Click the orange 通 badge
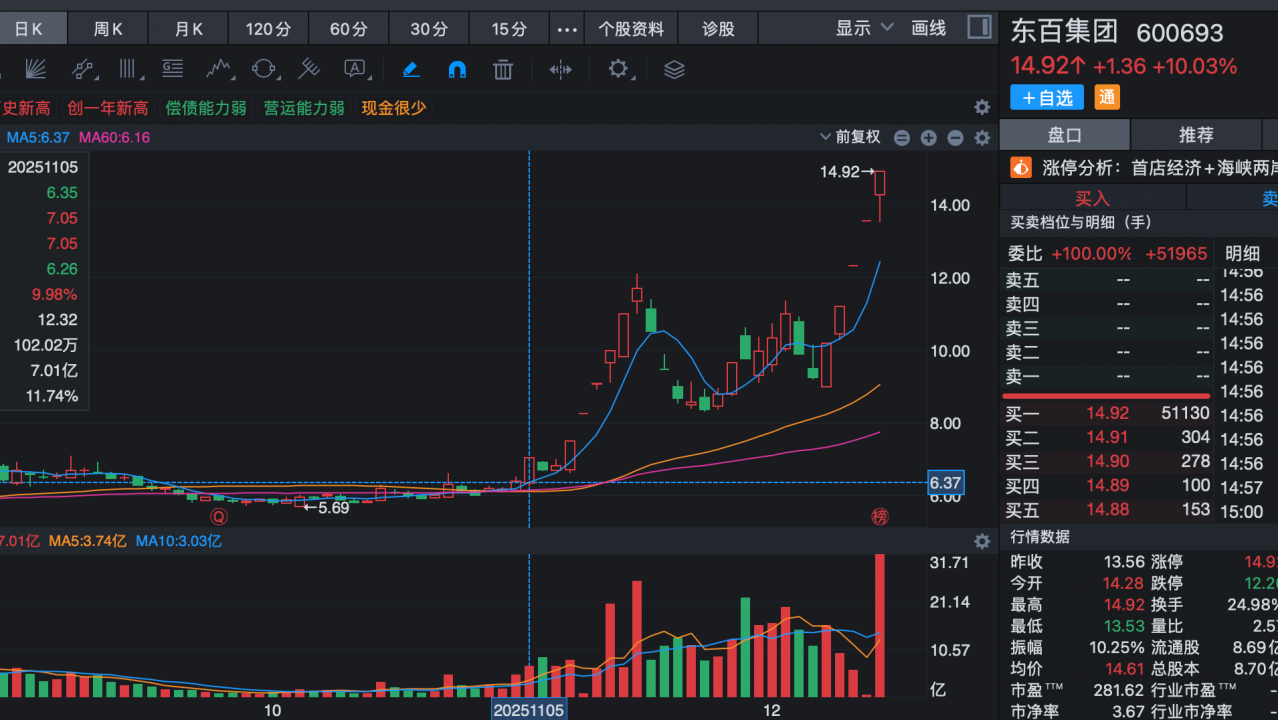Image resolution: width=1278 pixels, height=720 pixels. tap(1107, 97)
